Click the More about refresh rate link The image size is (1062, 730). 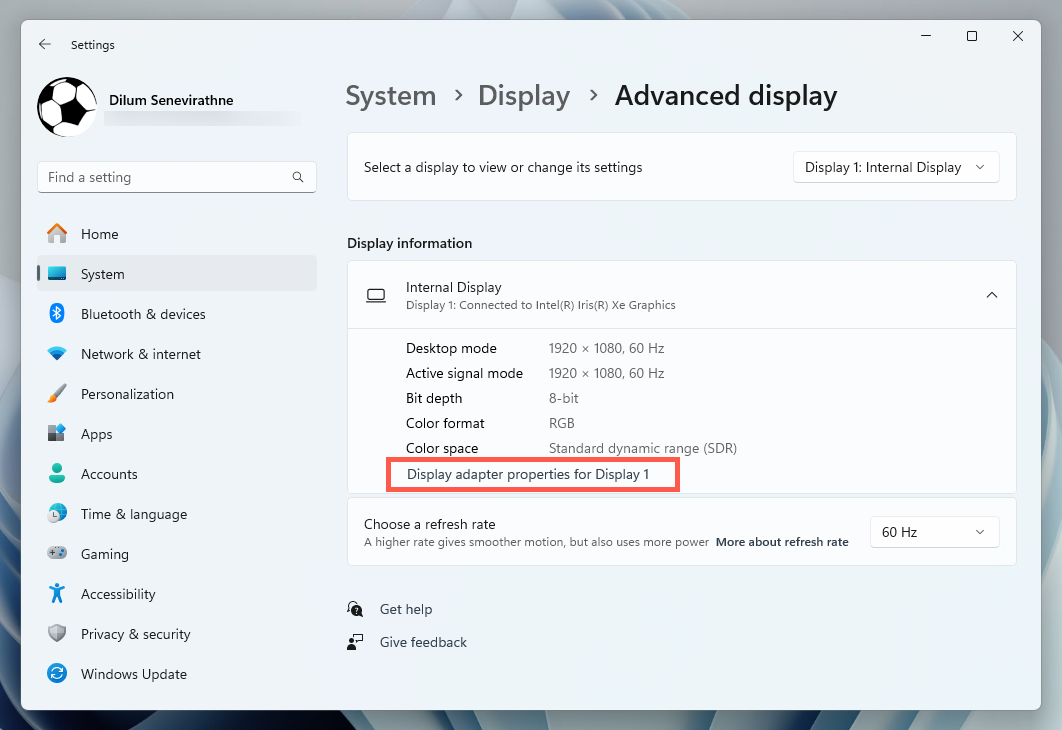point(781,542)
